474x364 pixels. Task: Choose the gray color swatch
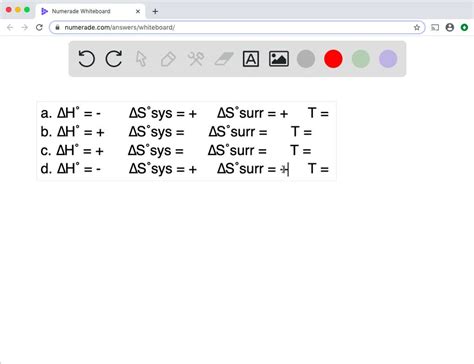pos(306,59)
